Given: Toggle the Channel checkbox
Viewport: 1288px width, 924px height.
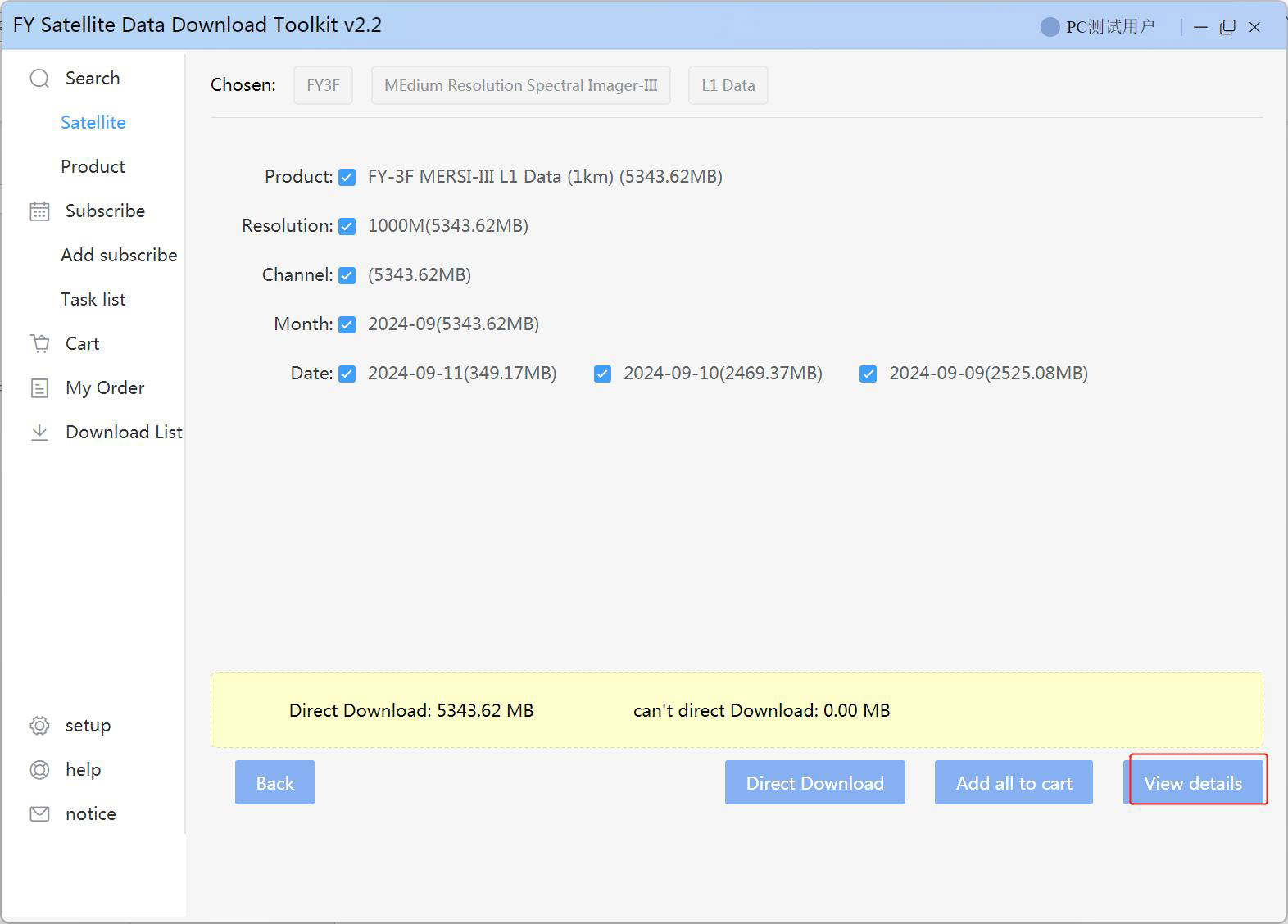Looking at the screenshot, I should [347, 275].
